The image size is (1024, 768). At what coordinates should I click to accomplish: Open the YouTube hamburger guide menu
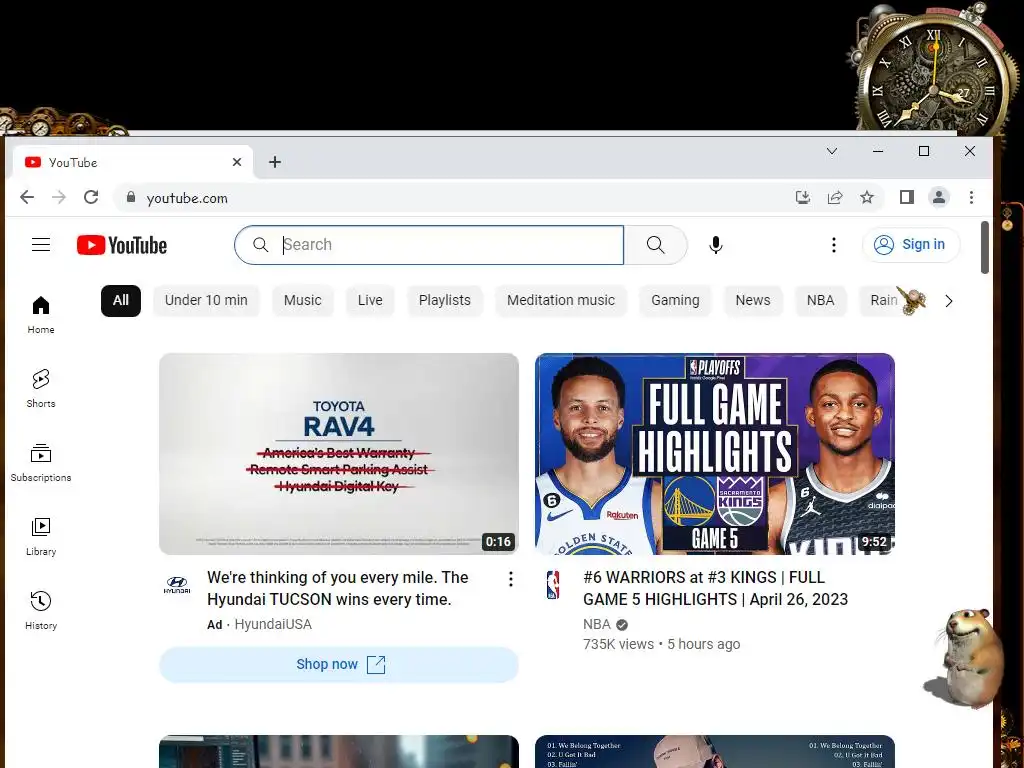(x=40, y=245)
